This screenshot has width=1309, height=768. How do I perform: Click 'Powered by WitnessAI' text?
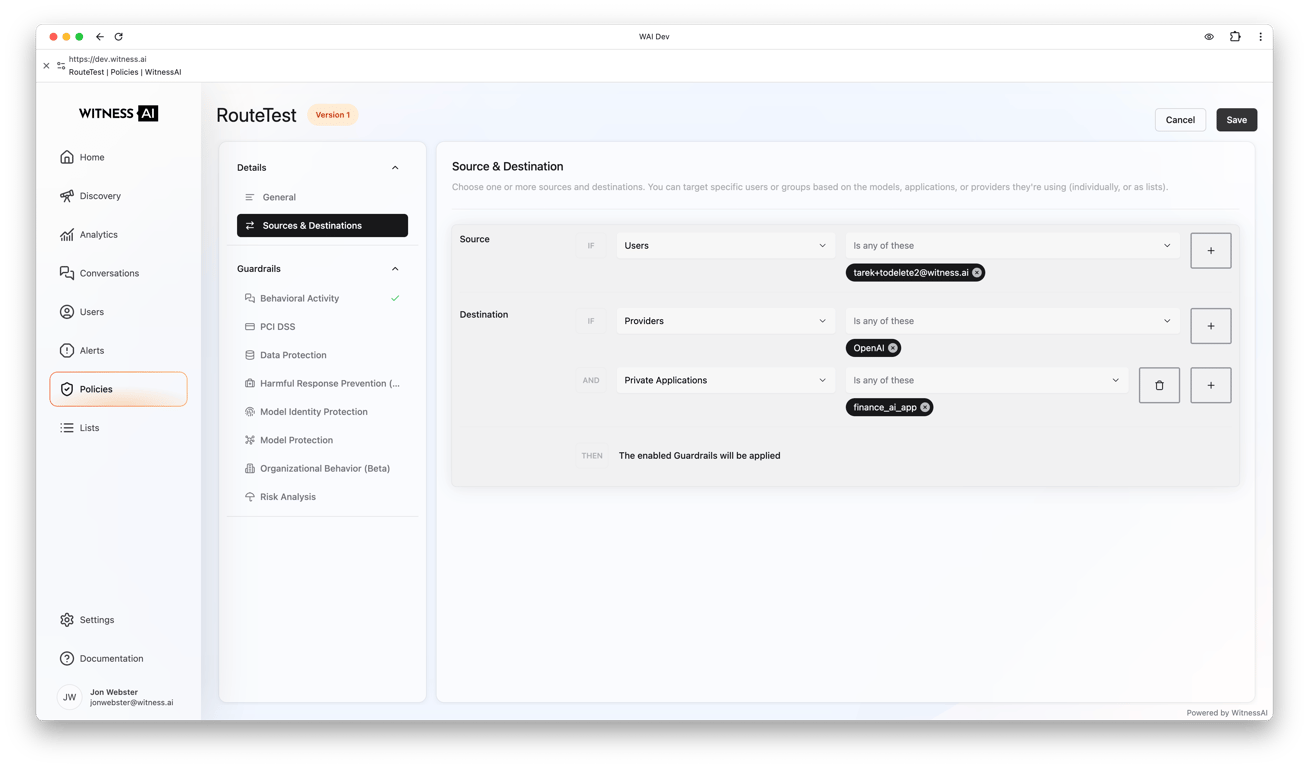1227,713
